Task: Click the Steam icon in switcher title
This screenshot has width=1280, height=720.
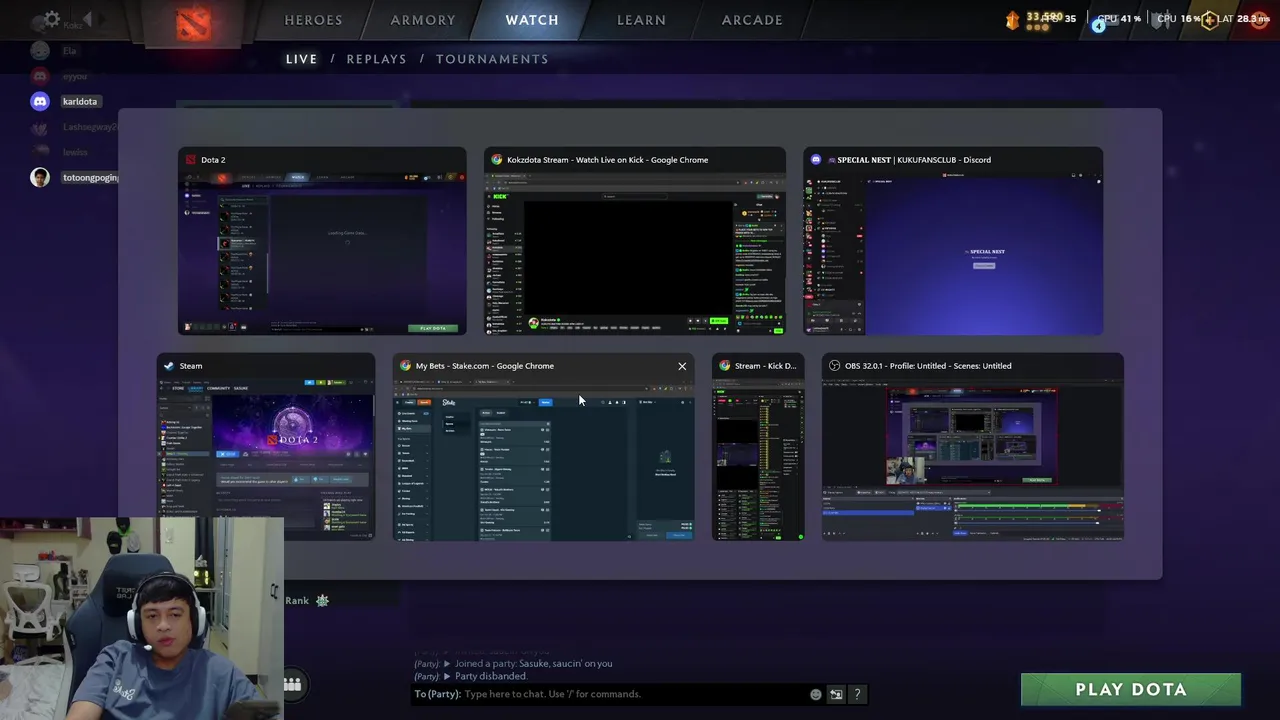Action: 169,366
